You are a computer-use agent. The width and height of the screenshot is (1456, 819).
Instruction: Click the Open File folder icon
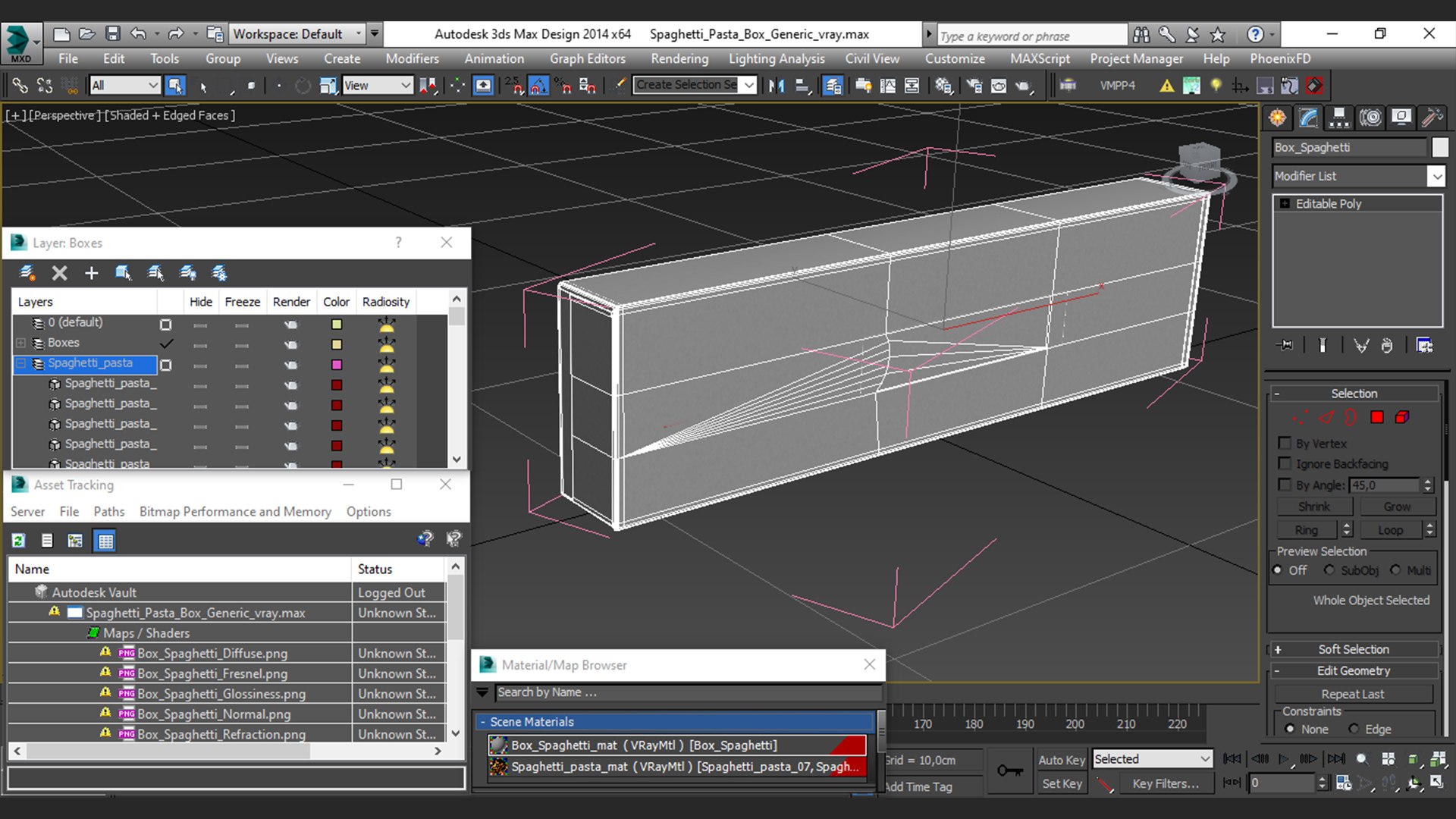pyautogui.click(x=87, y=34)
